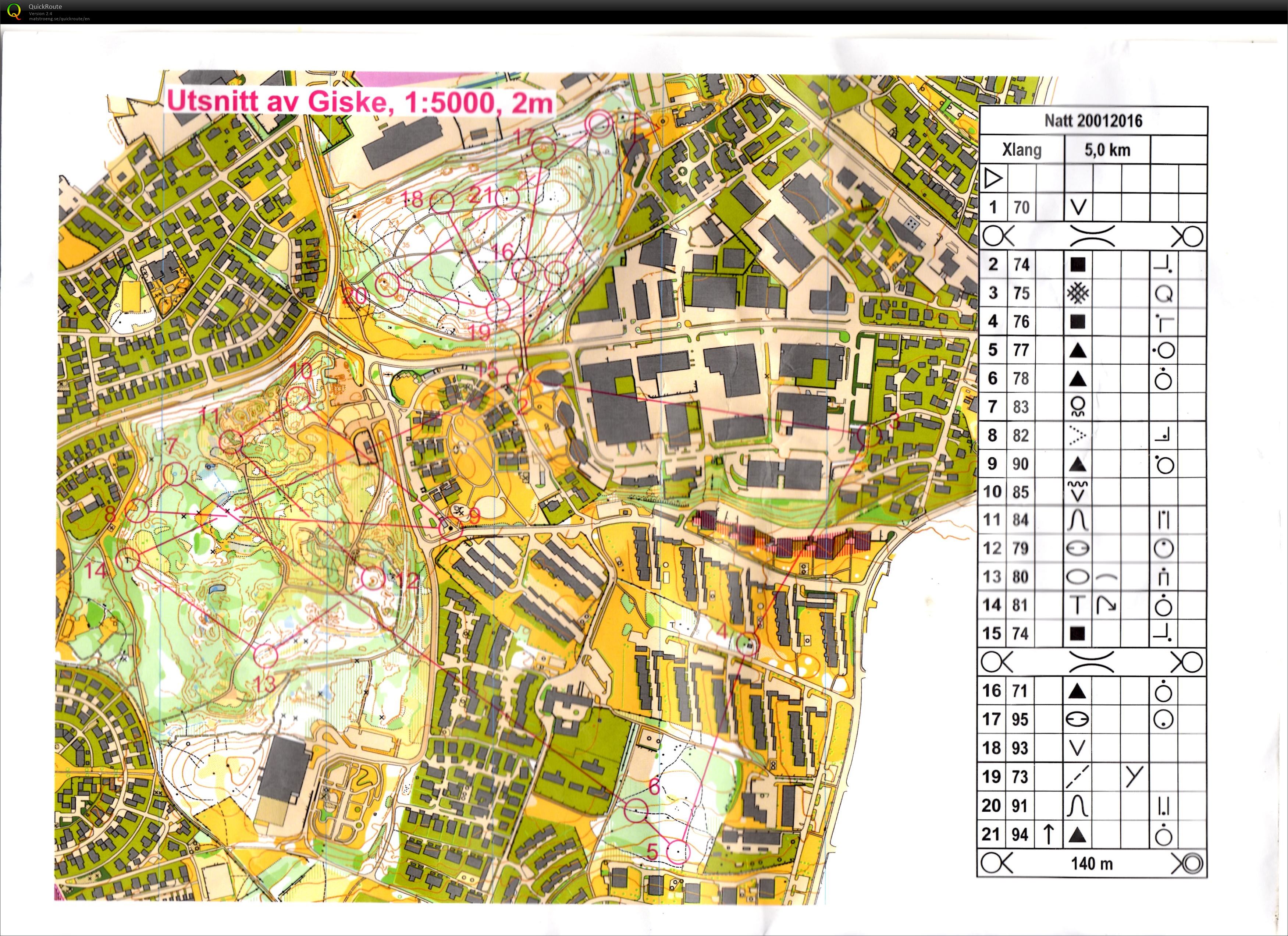The image size is (1288, 936).
Task: Click the QuickRoute title text
Action: [46, 7]
